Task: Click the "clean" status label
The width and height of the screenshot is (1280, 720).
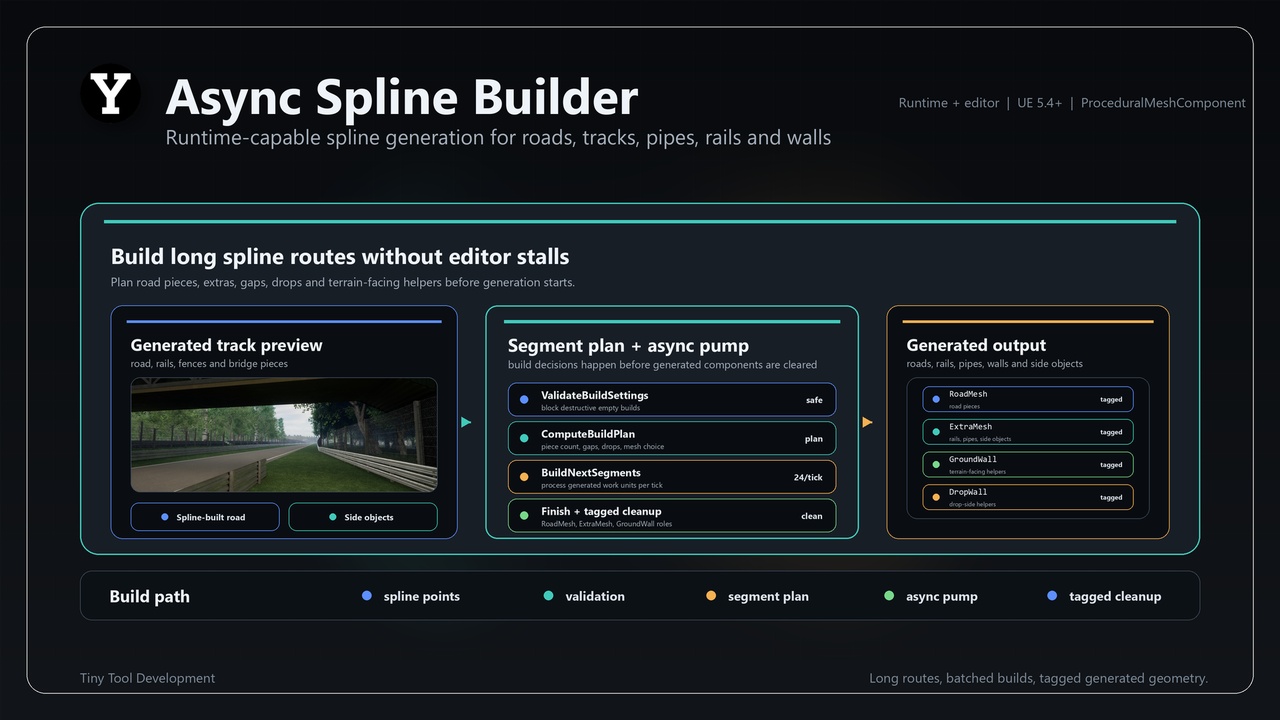Action: (812, 516)
